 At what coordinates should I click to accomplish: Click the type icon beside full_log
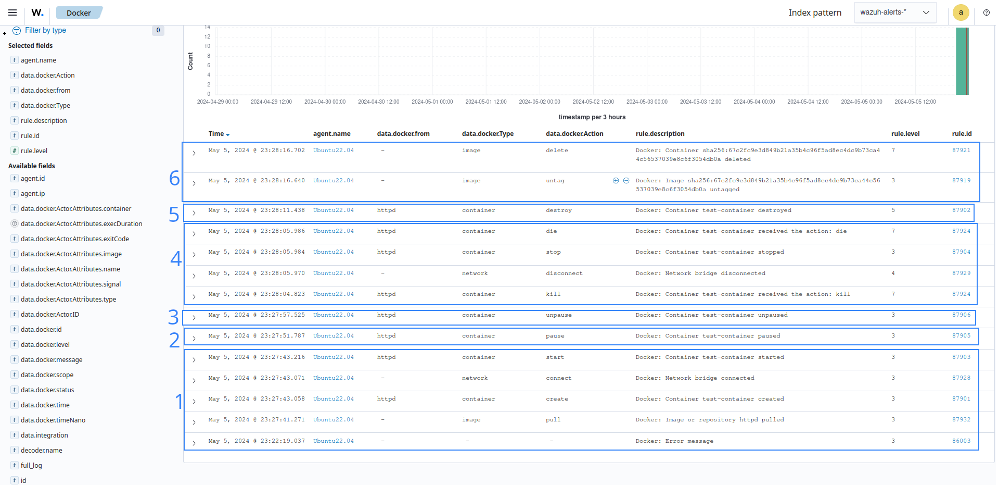[14, 465]
